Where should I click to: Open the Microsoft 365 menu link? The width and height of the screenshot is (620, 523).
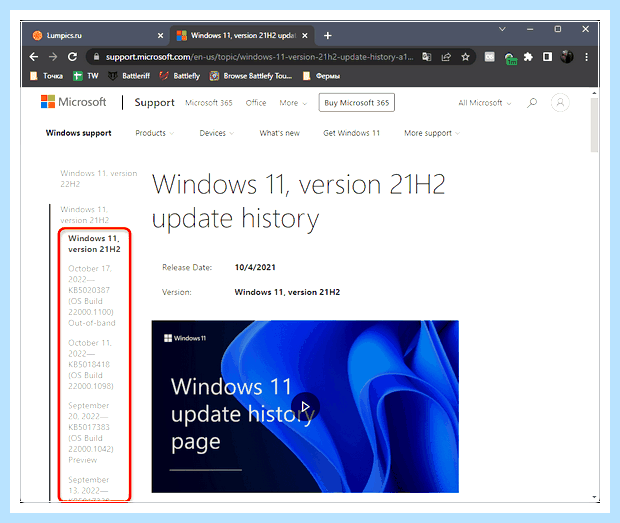tap(209, 103)
